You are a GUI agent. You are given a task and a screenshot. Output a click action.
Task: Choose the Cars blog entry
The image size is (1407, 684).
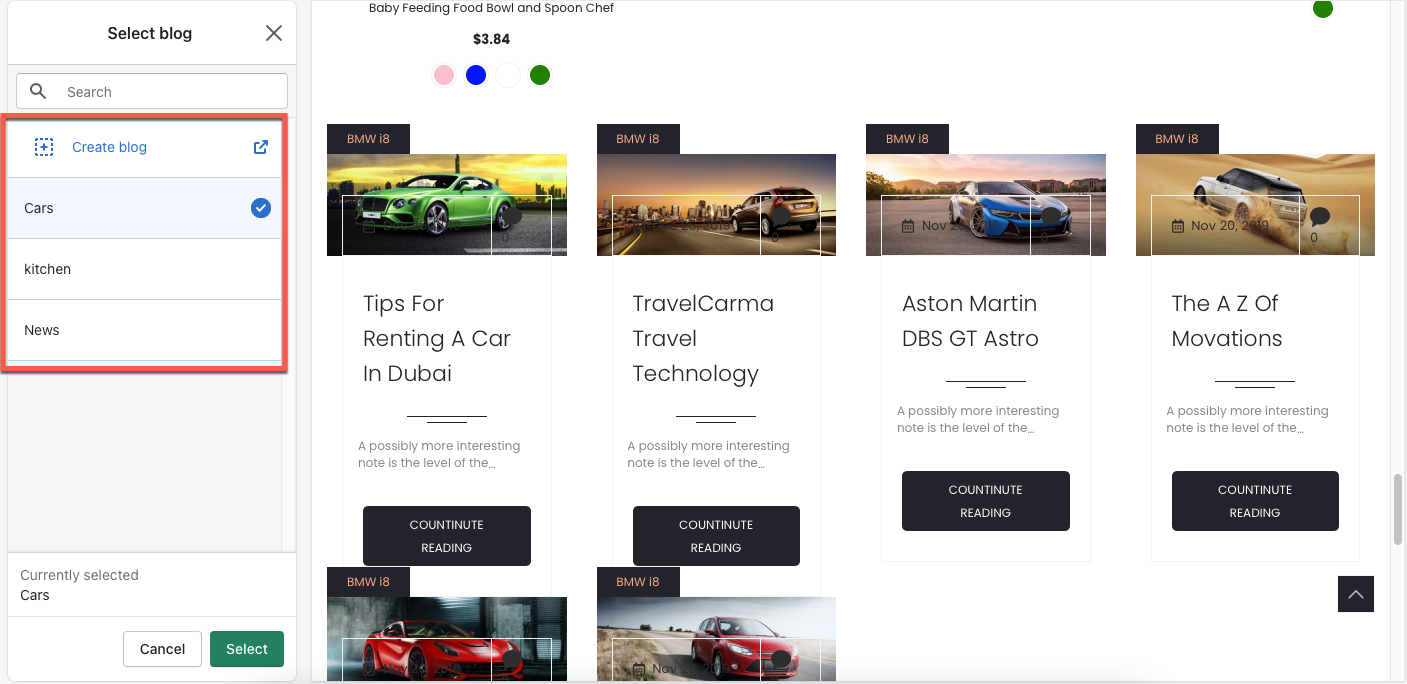(x=144, y=208)
